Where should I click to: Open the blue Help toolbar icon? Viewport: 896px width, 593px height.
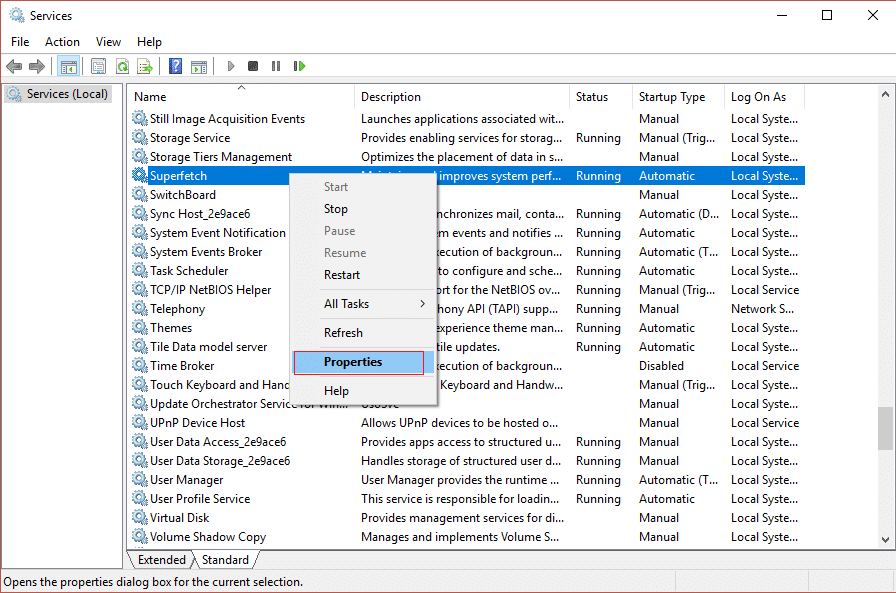(x=175, y=66)
